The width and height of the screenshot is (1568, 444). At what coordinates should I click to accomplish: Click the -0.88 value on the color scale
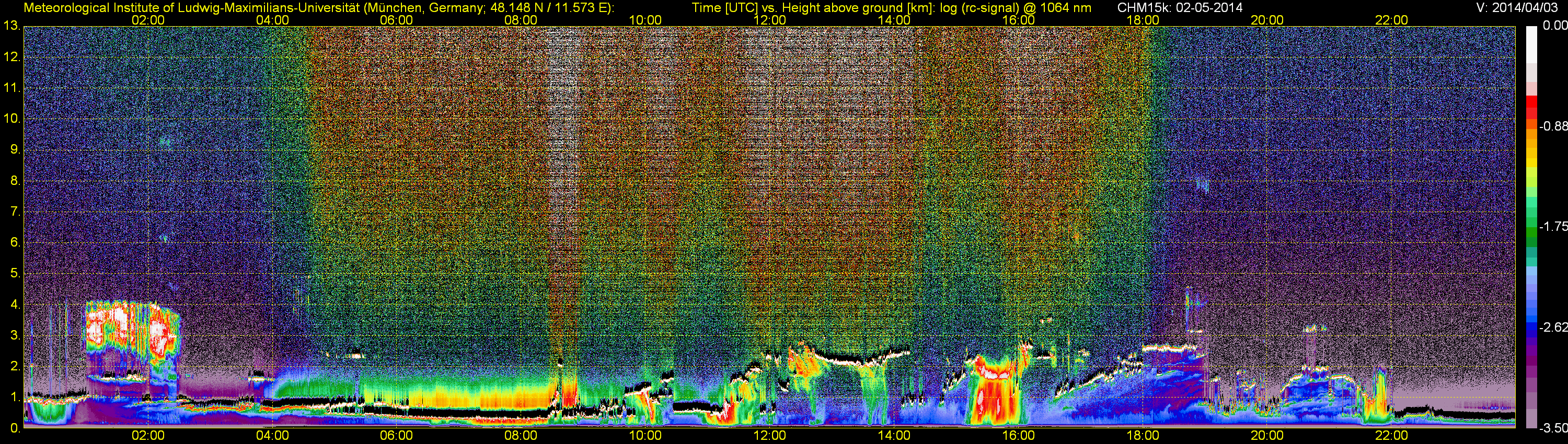1553,126
